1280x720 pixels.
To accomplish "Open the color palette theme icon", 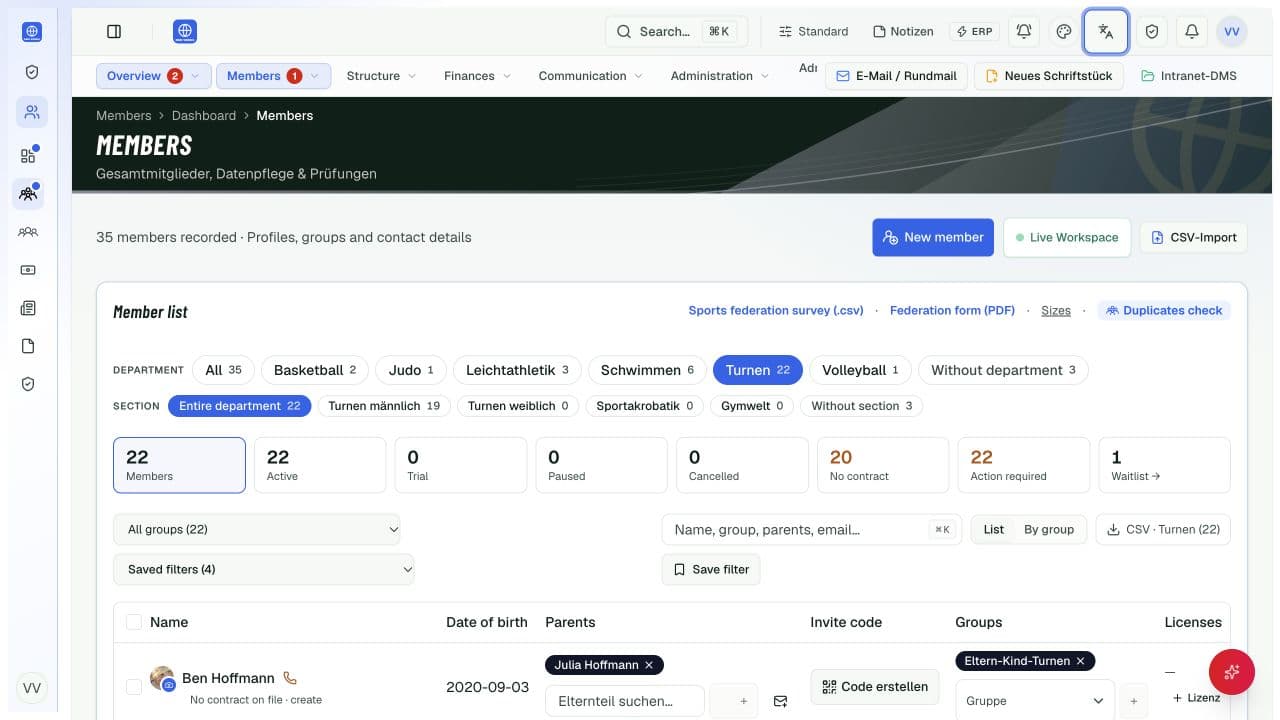I will click(1064, 32).
